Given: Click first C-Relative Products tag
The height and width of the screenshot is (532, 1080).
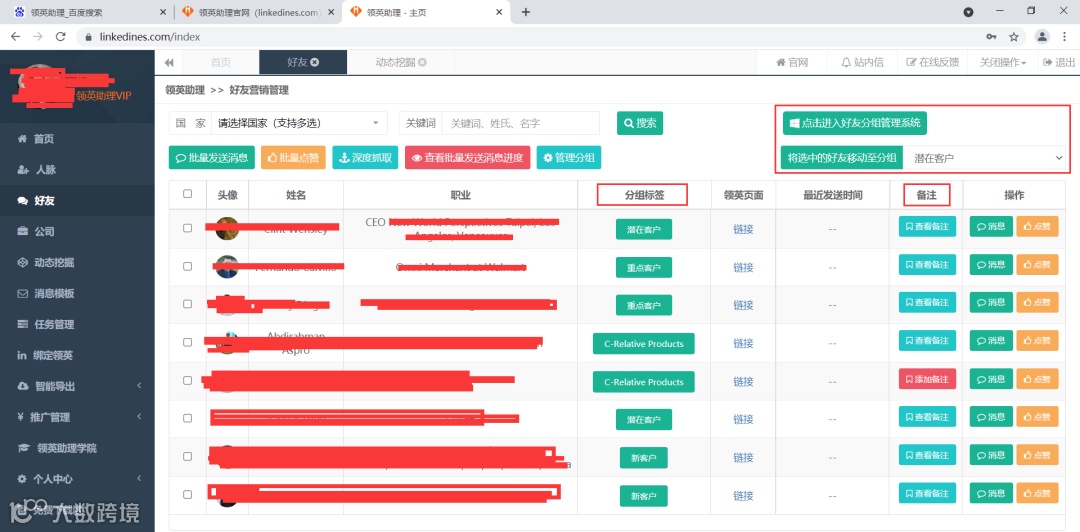Looking at the screenshot, I should (643, 343).
